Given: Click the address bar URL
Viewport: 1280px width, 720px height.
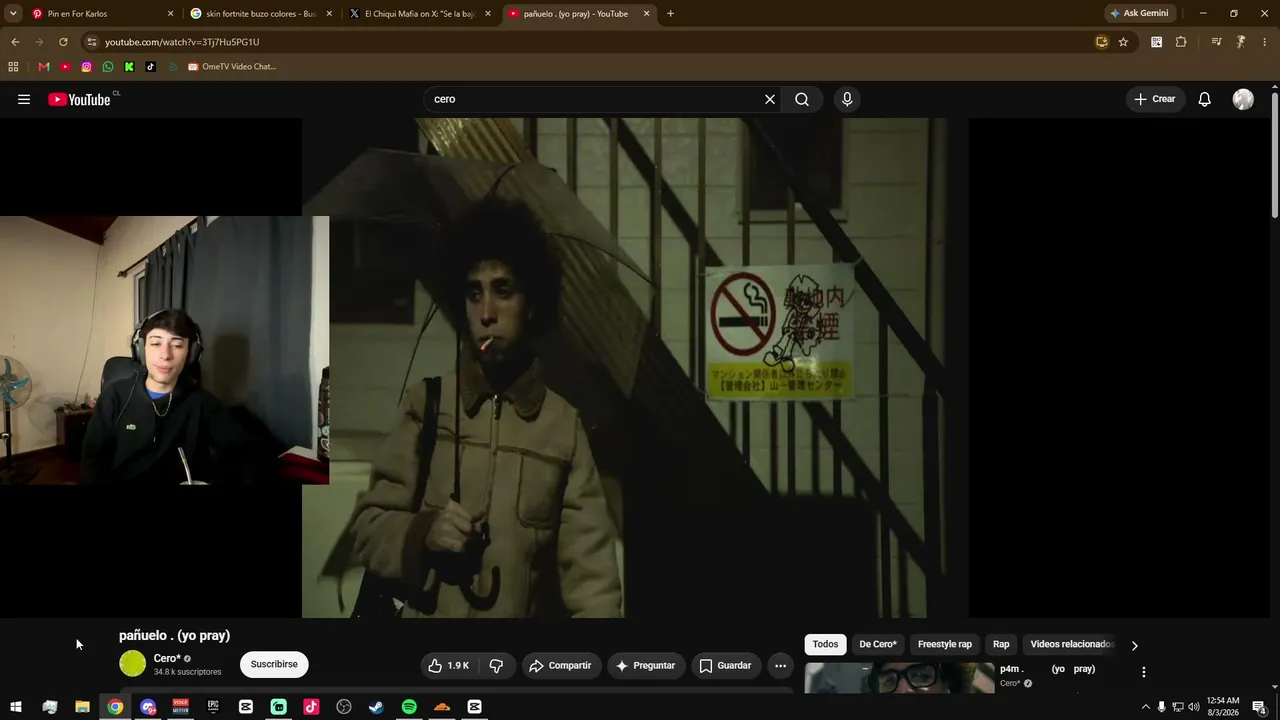Looking at the screenshot, I should tap(182, 42).
